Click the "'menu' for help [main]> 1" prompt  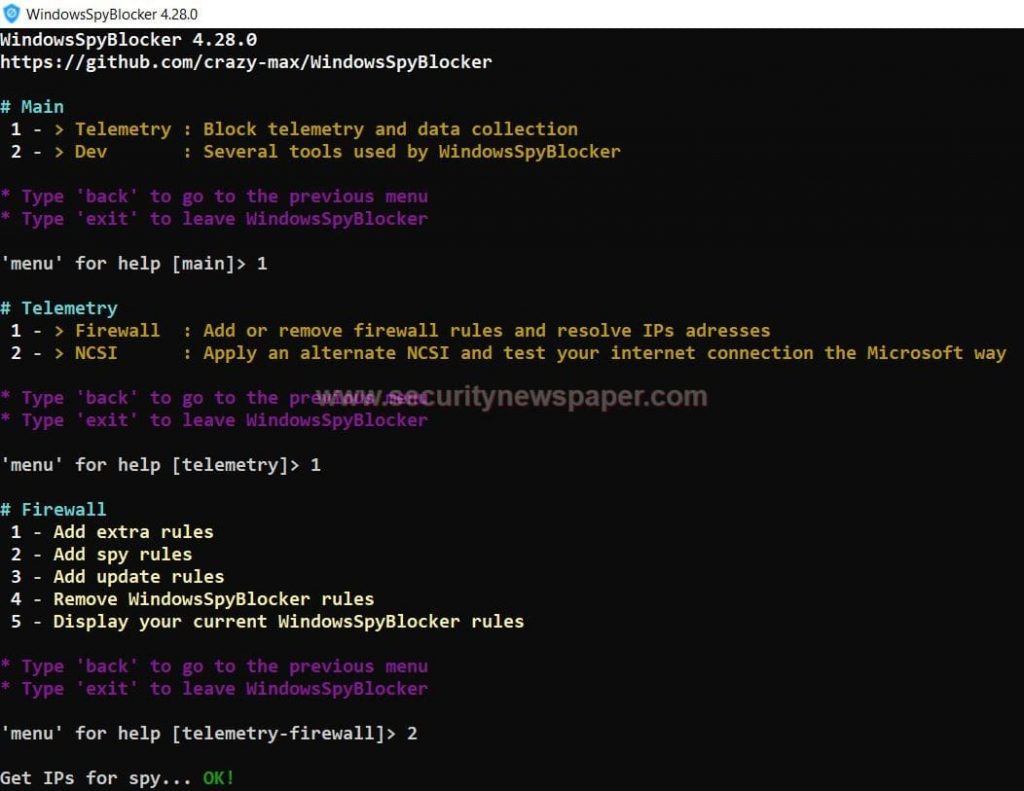[x=134, y=264]
